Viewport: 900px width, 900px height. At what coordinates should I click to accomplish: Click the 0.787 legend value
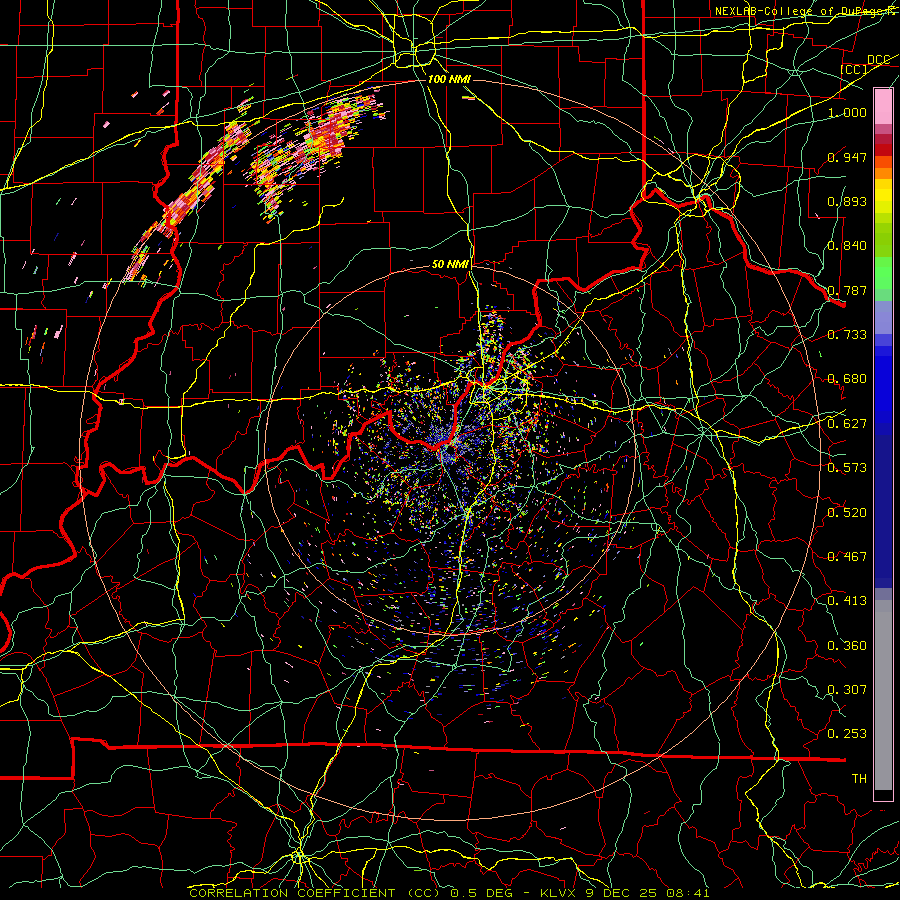click(847, 290)
